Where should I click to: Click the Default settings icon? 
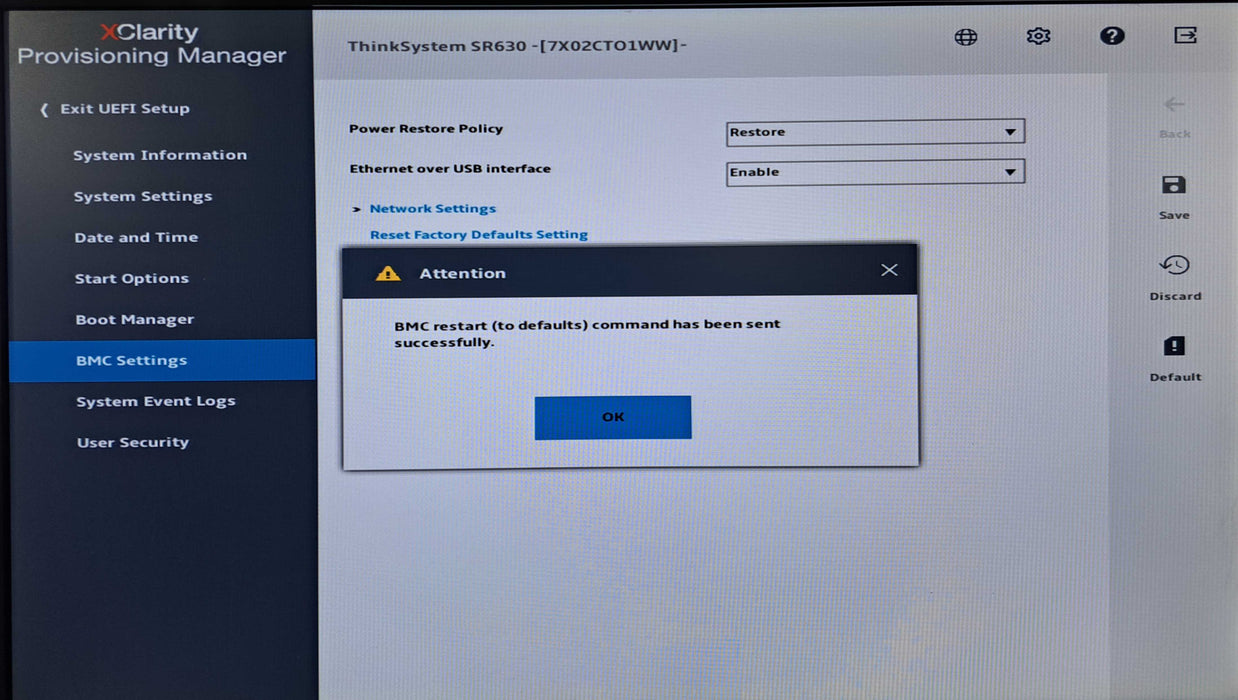point(1174,346)
